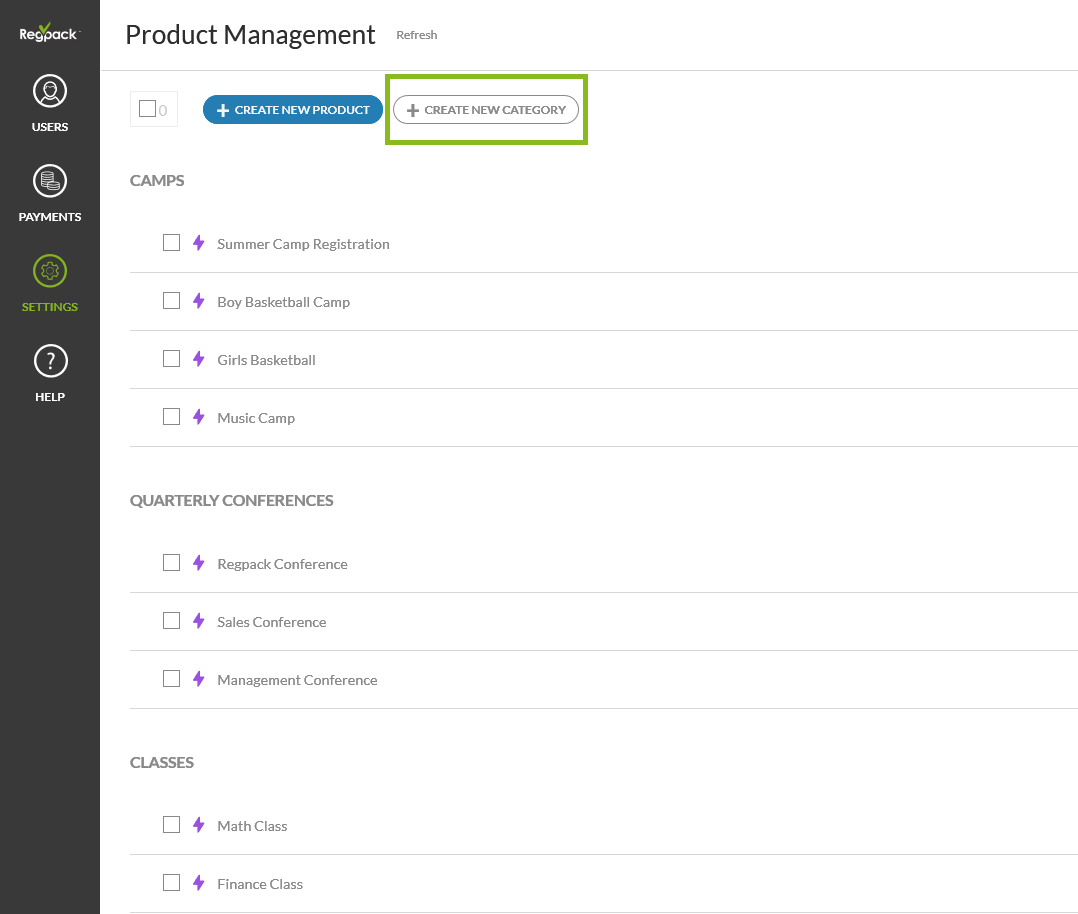1078x914 pixels.
Task: Open the Settings gear icon
Action: click(50, 271)
